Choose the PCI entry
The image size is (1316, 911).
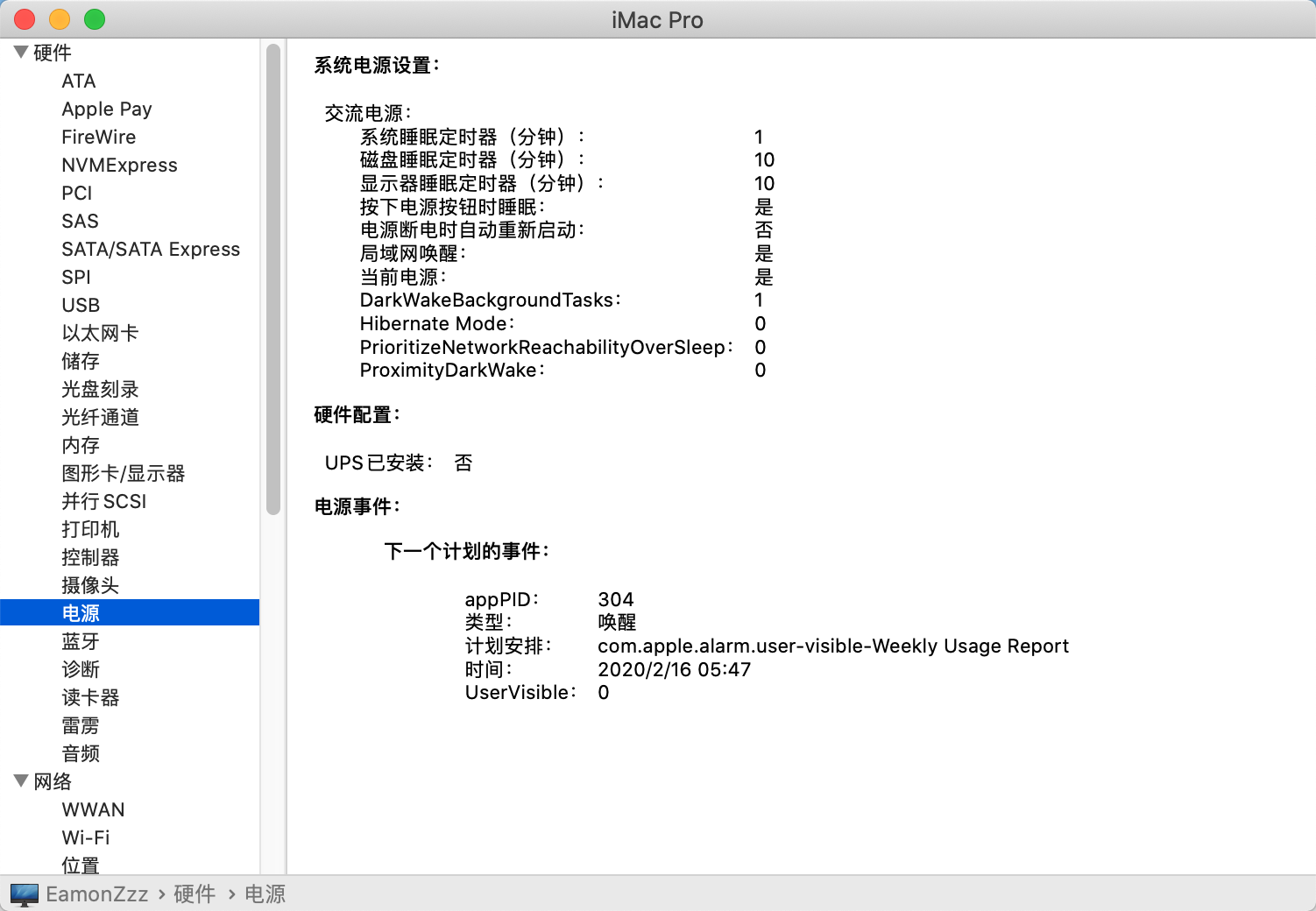pyautogui.click(x=77, y=193)
